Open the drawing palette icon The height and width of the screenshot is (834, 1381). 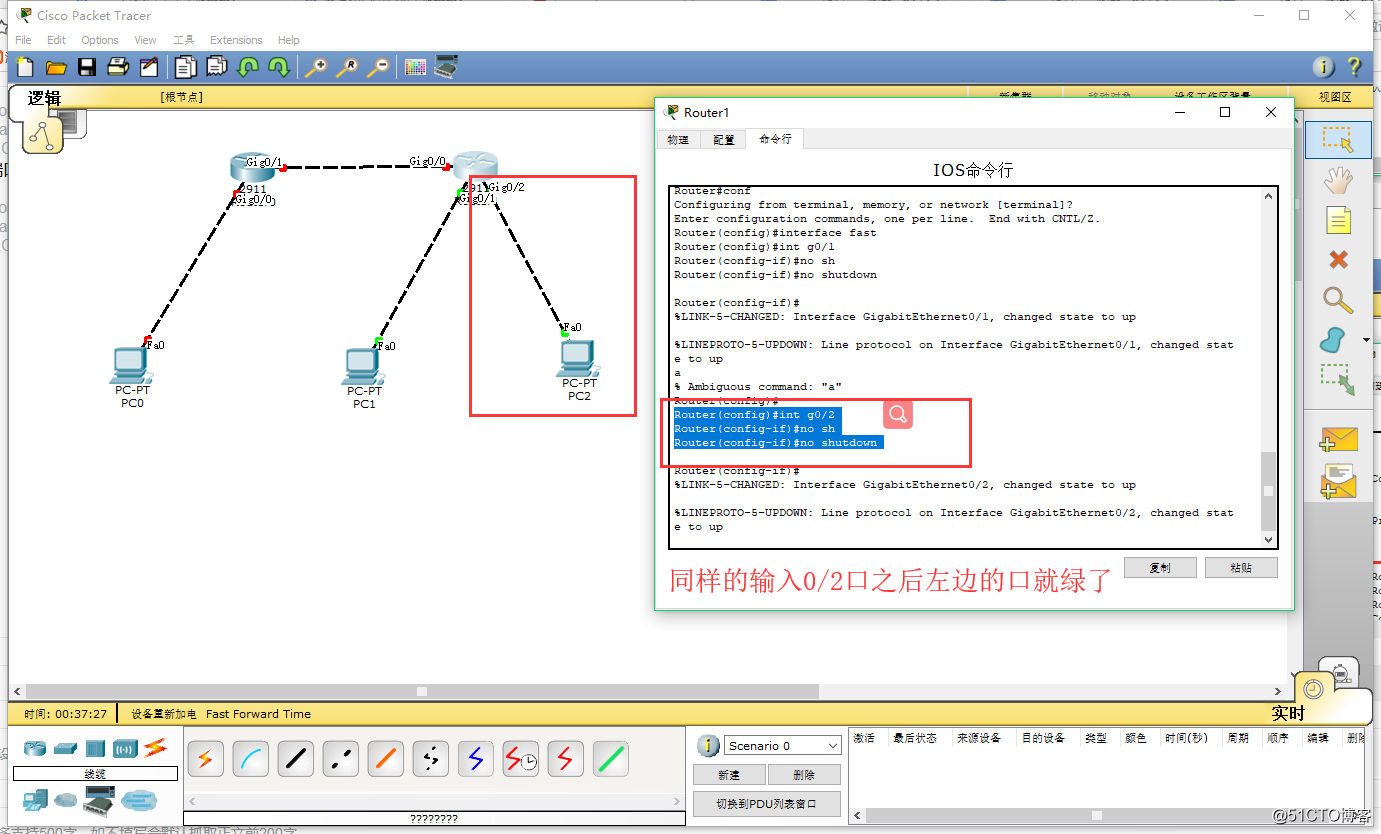pos(415,67)
